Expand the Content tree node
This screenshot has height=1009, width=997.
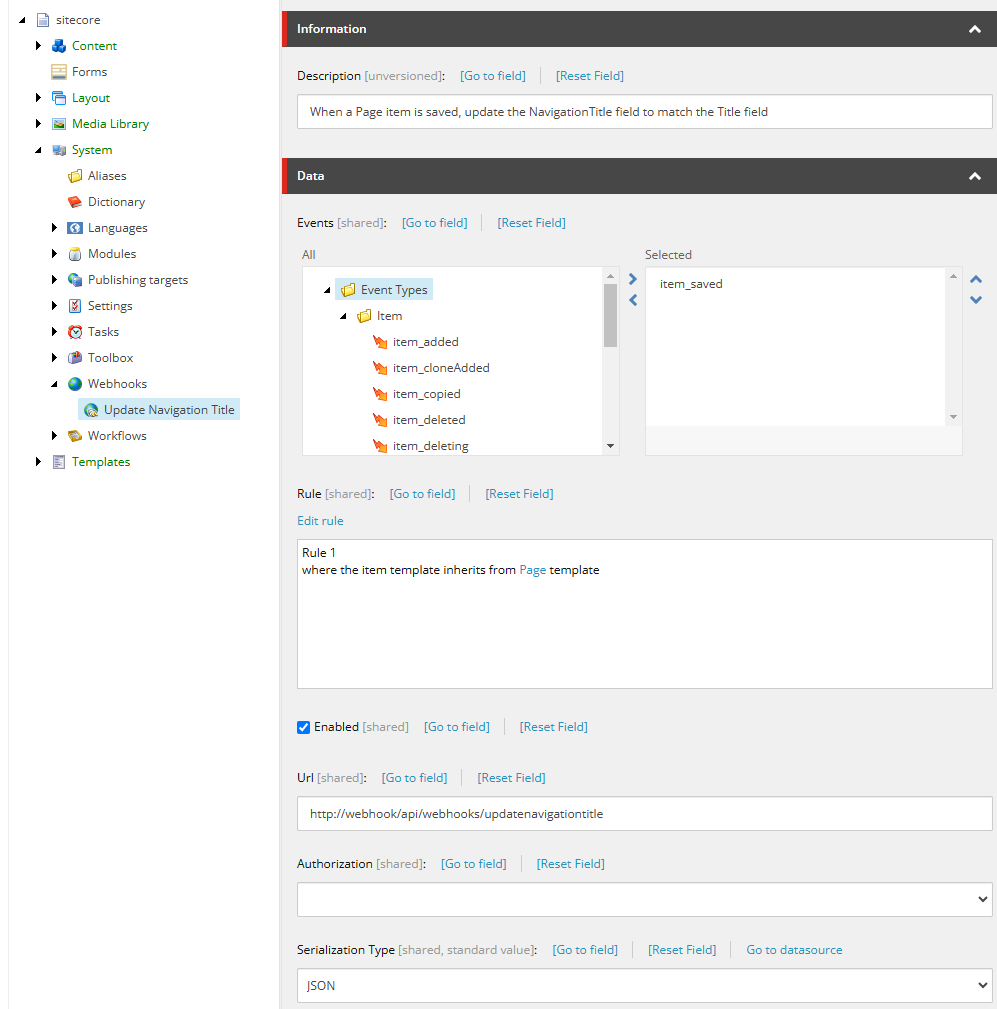[x=39, y=46]
